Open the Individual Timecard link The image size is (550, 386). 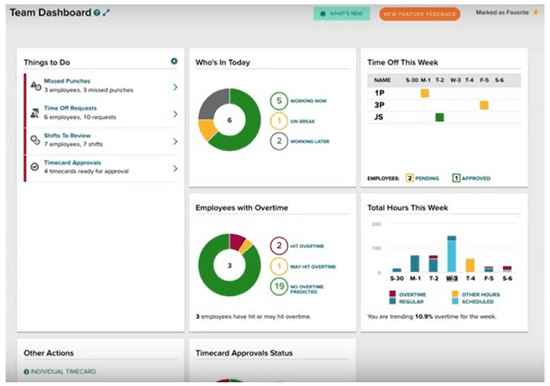click(x=63, y=372)
